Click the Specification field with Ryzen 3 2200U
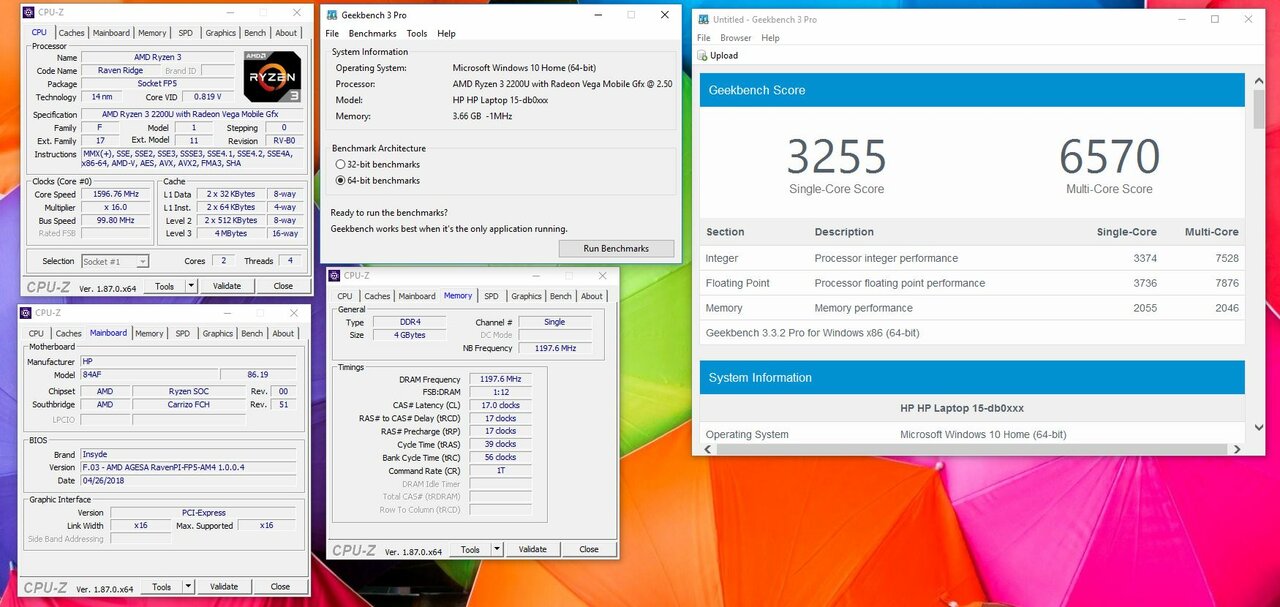 pos(192,114)
